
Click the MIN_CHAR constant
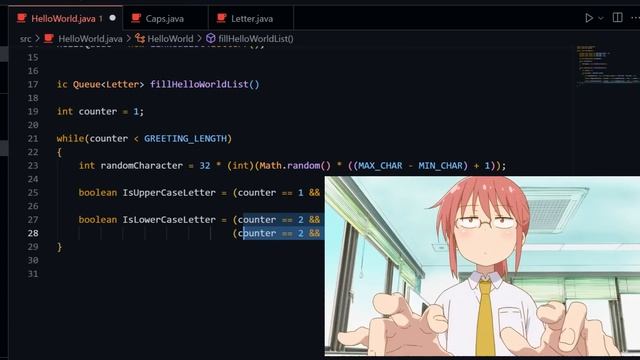pyautogui.click(x=440, y=166)
